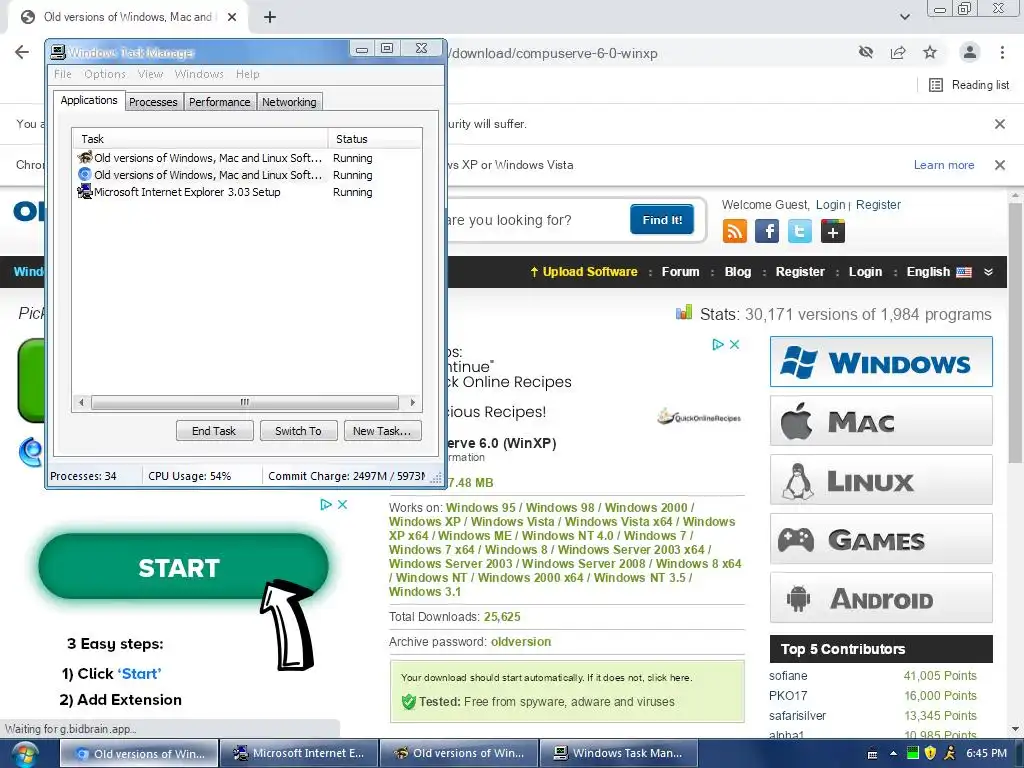This screenshot has height=768, width=1024.
Task: Click the Upload Software link
Action: 583,272
